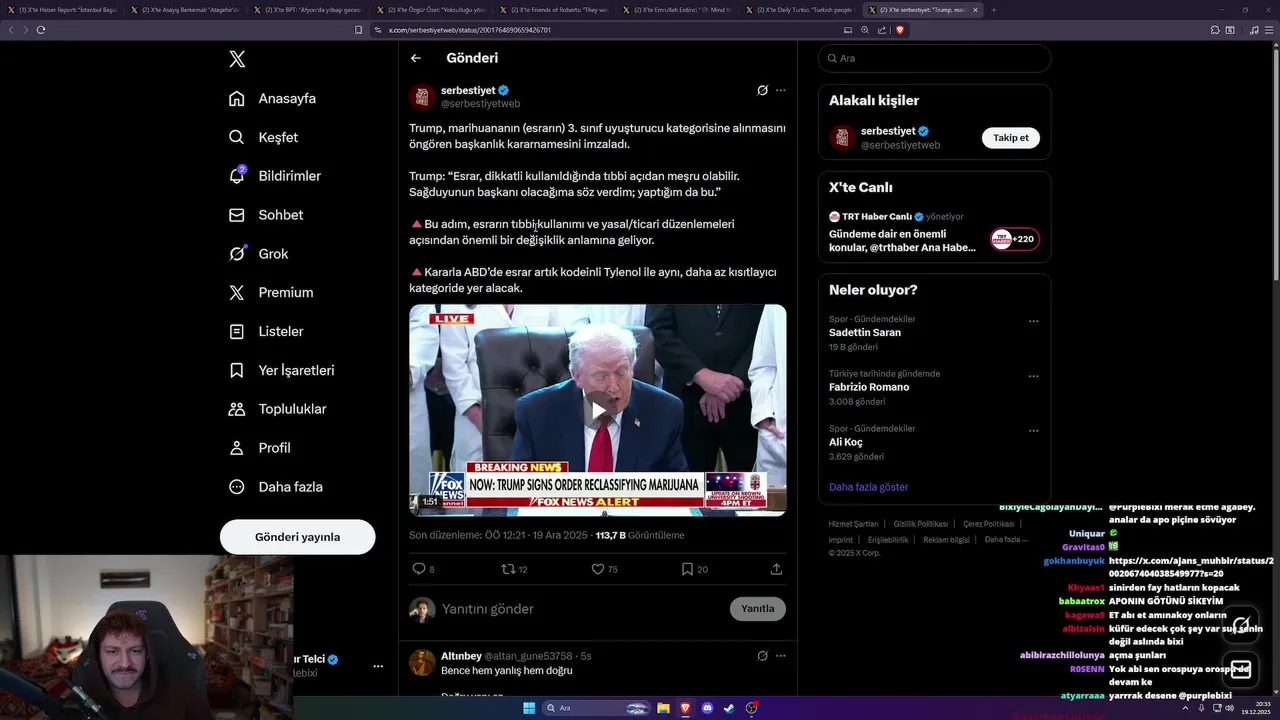Repost the post with 12 reposts
1280x720 pixels.
(508, 569)
